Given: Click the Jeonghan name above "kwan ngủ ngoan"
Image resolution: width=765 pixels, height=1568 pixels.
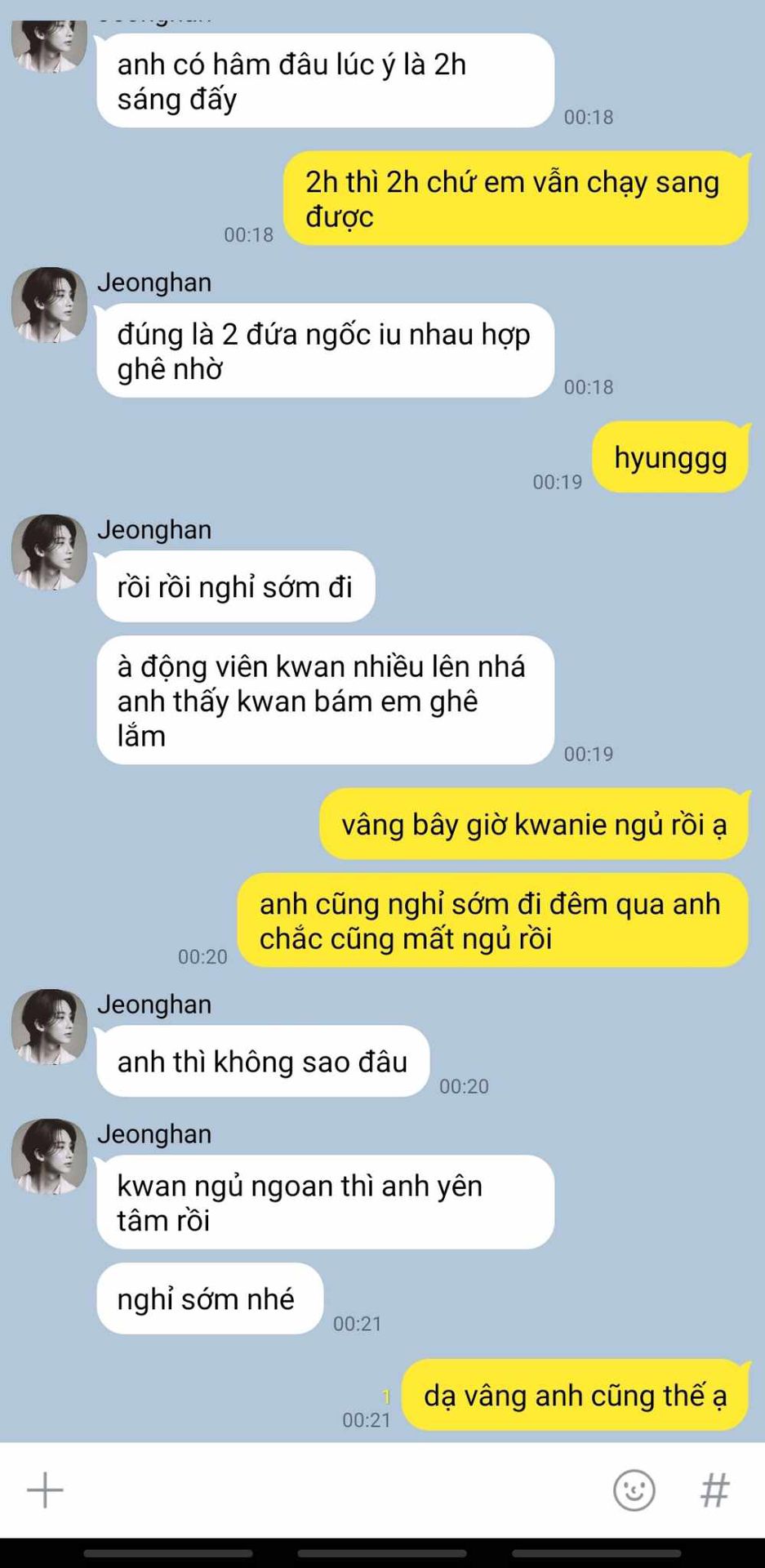Looking at the screenshot, I should [x=154, y=1134].
